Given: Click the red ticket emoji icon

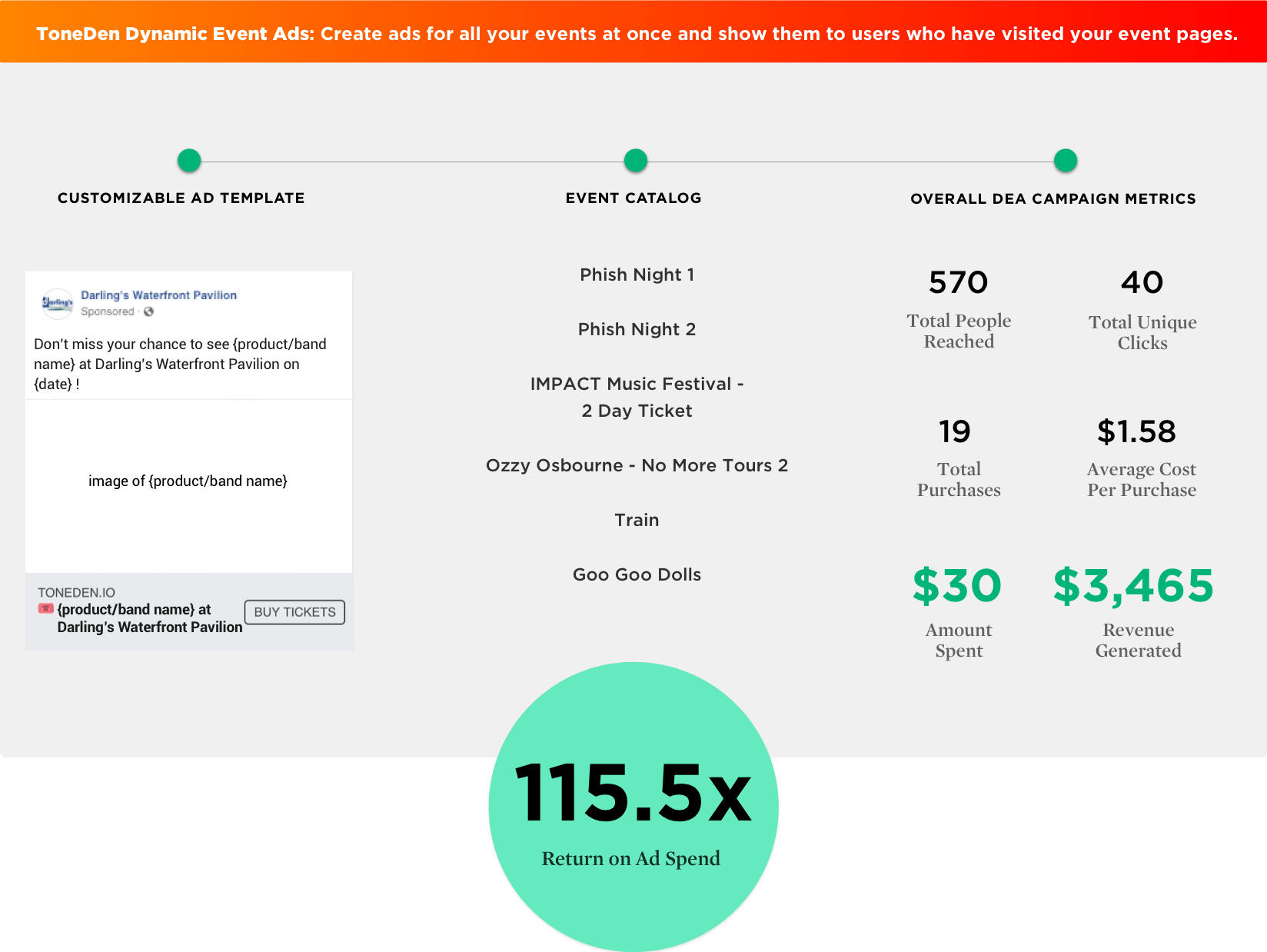Looking at the screenshot, I should click(x=46, y=609).
